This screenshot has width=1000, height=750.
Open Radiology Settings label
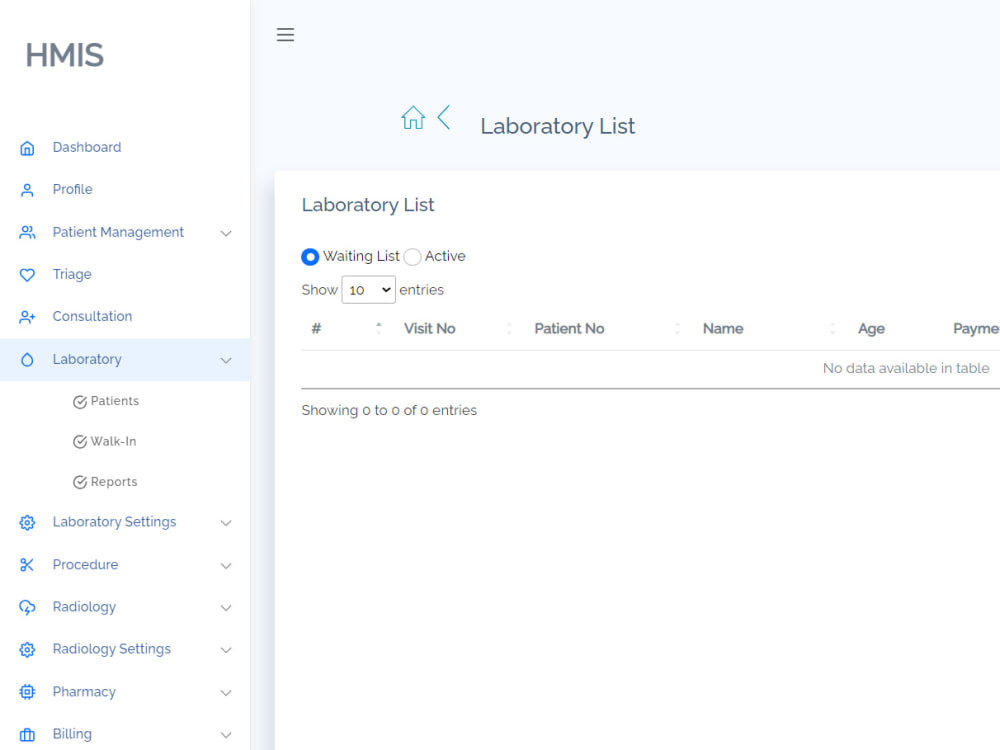(x=112, y=649)
